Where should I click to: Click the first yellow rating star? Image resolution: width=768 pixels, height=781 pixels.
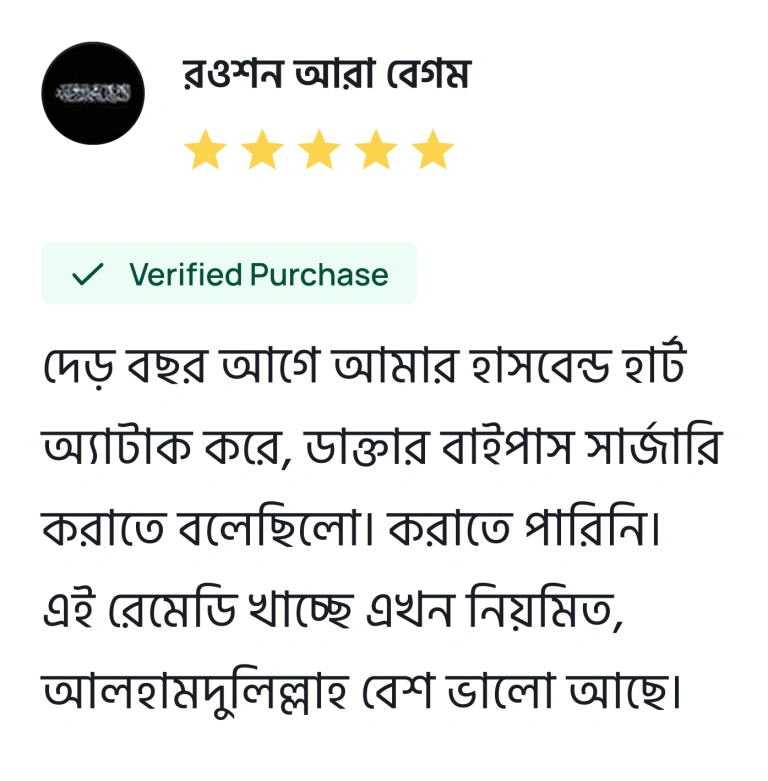[x=205, y=149]
